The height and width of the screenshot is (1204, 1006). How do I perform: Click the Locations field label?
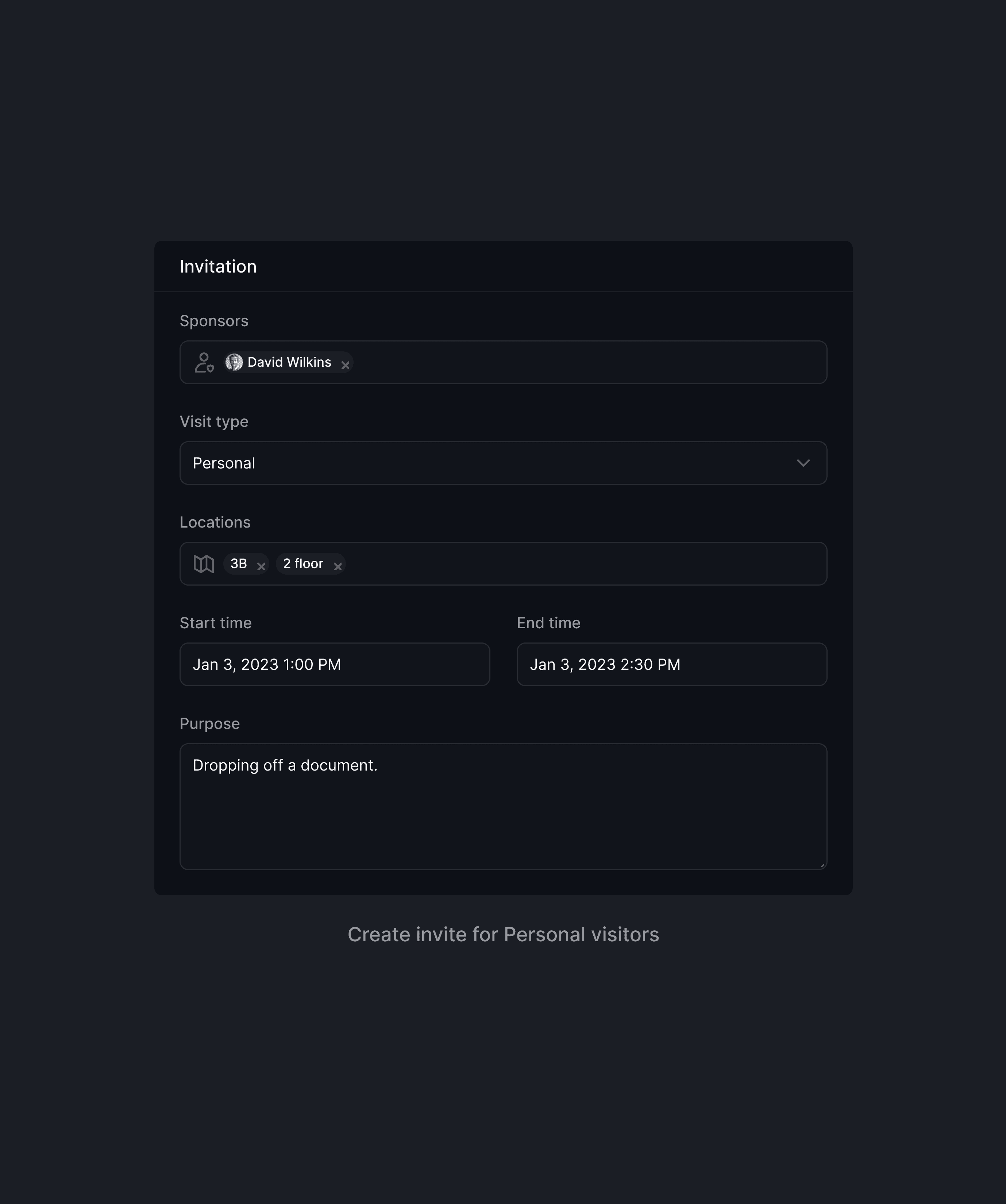[x=215, y=522]
